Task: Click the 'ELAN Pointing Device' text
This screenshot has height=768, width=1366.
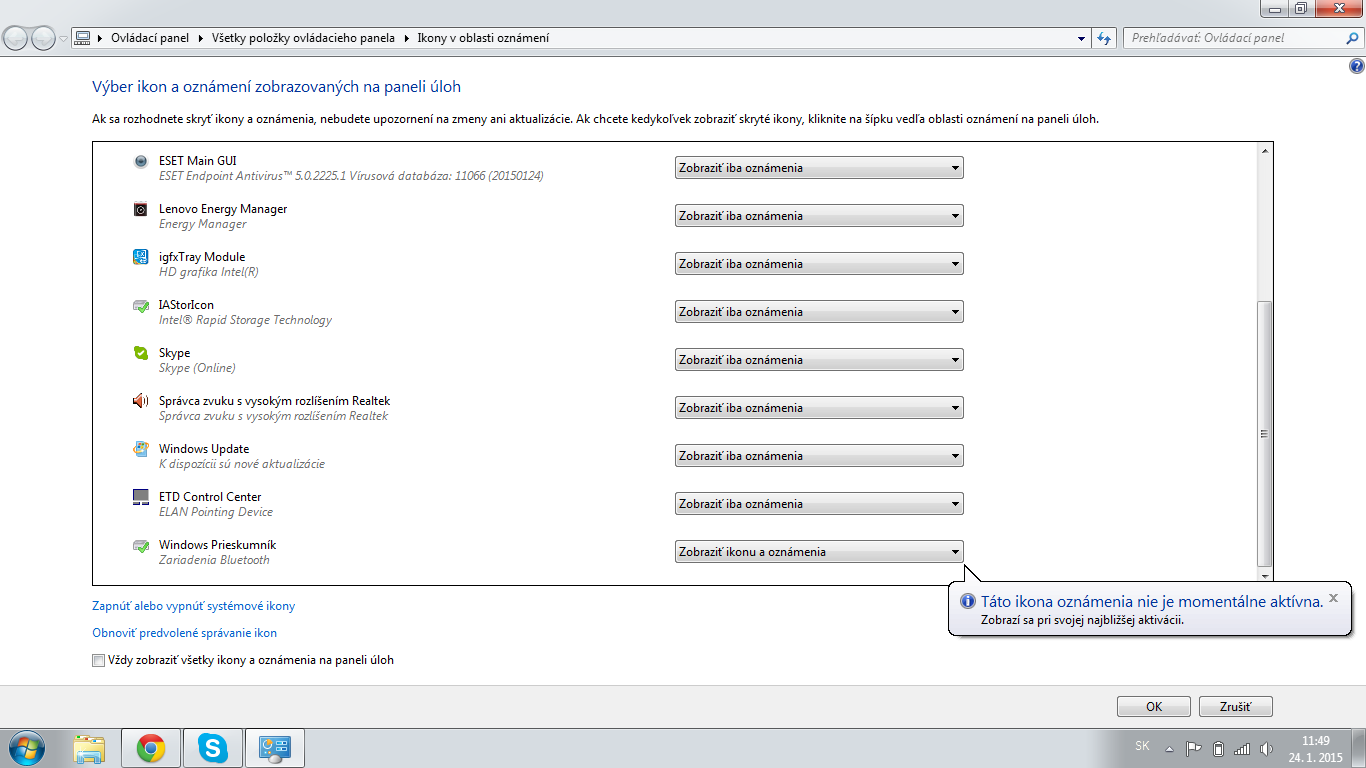Action: [216, 512]
